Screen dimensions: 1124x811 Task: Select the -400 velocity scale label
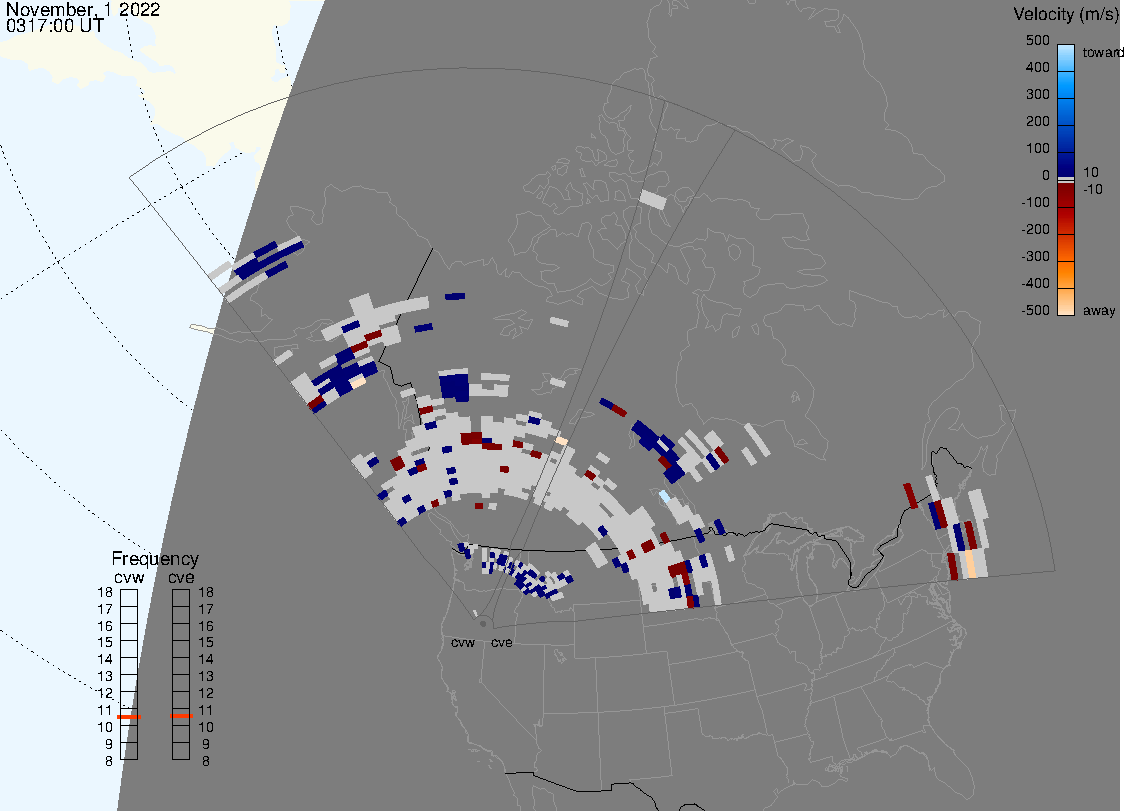point(1035,283)
